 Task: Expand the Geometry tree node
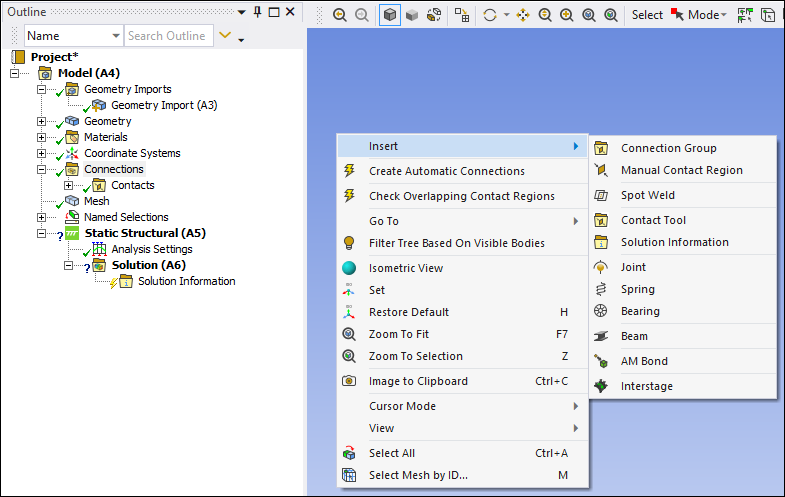[42, 121]
